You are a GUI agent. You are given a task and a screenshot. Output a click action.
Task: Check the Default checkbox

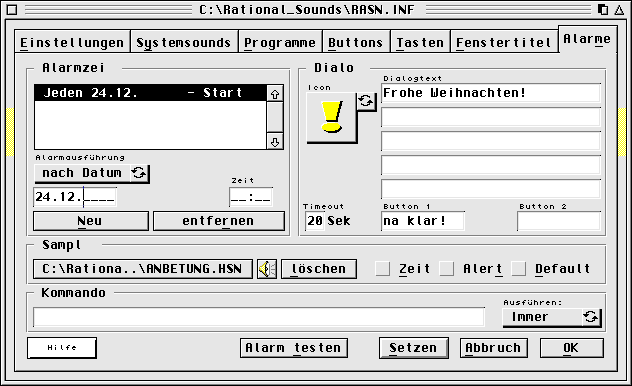519,269
